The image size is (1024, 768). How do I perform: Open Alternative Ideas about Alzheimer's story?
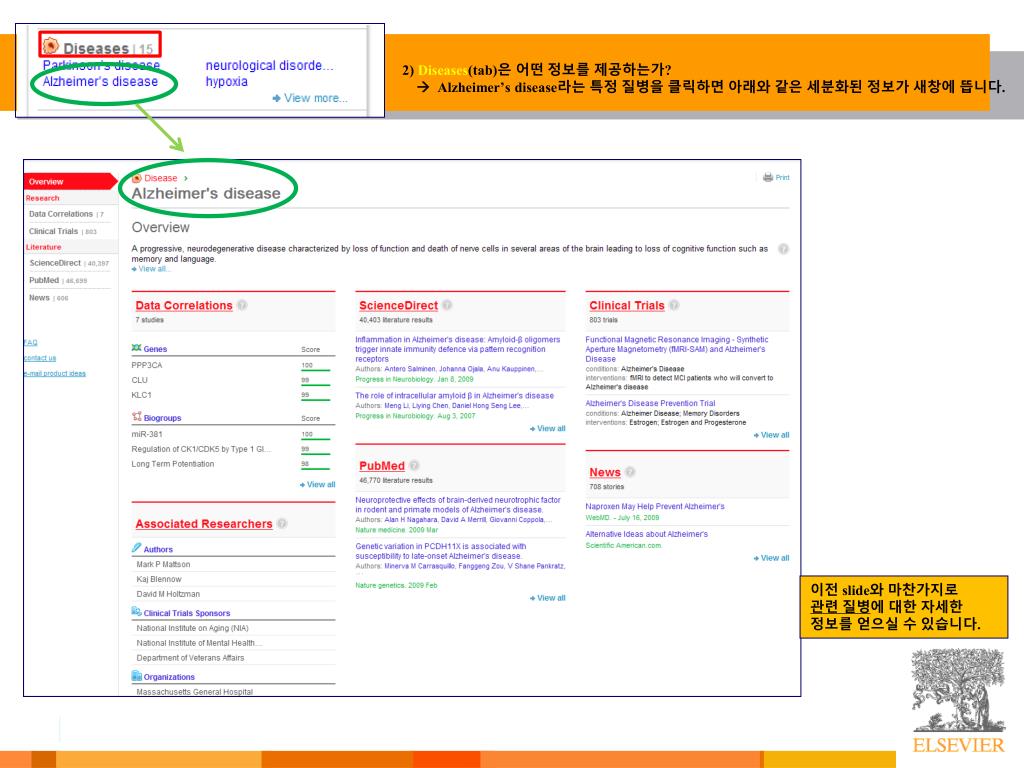(x=647, y=534)
